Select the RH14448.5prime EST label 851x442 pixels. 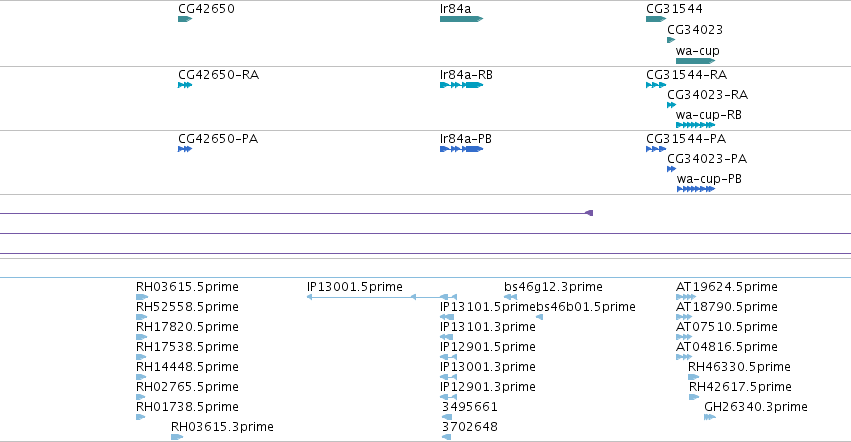tap(187, 367)
